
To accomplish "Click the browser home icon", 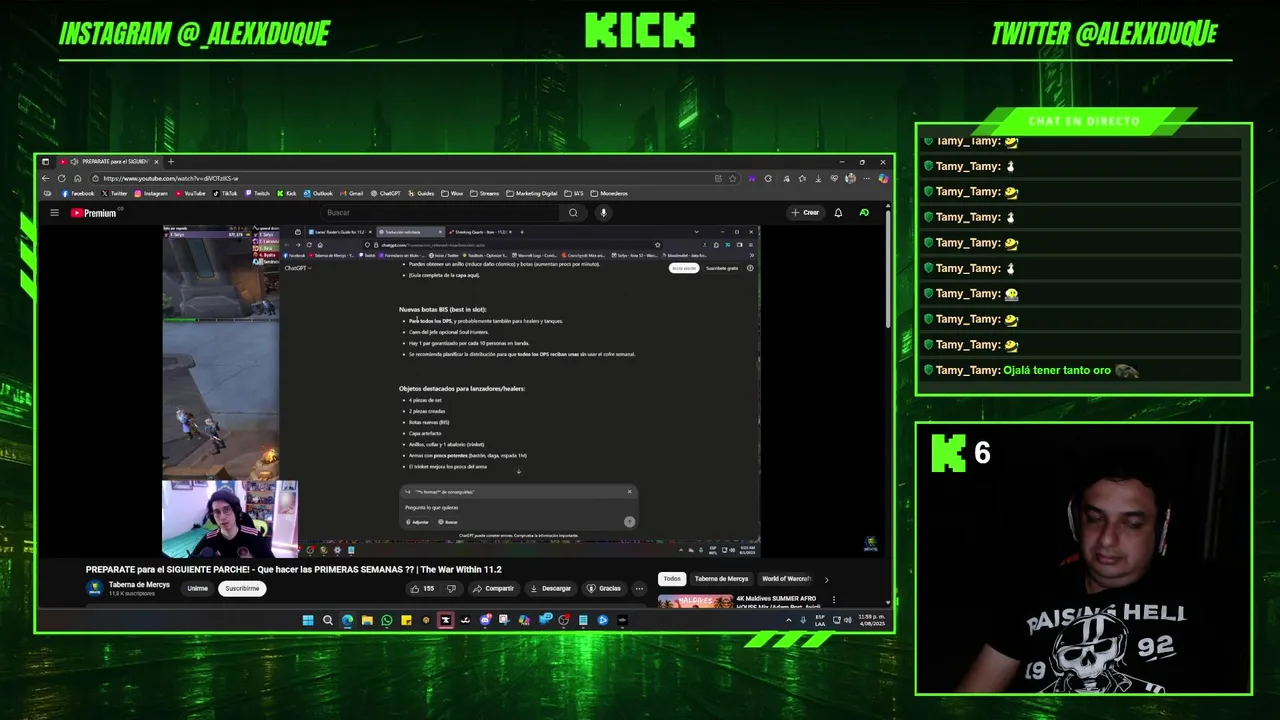I will [x=77, y=178].
